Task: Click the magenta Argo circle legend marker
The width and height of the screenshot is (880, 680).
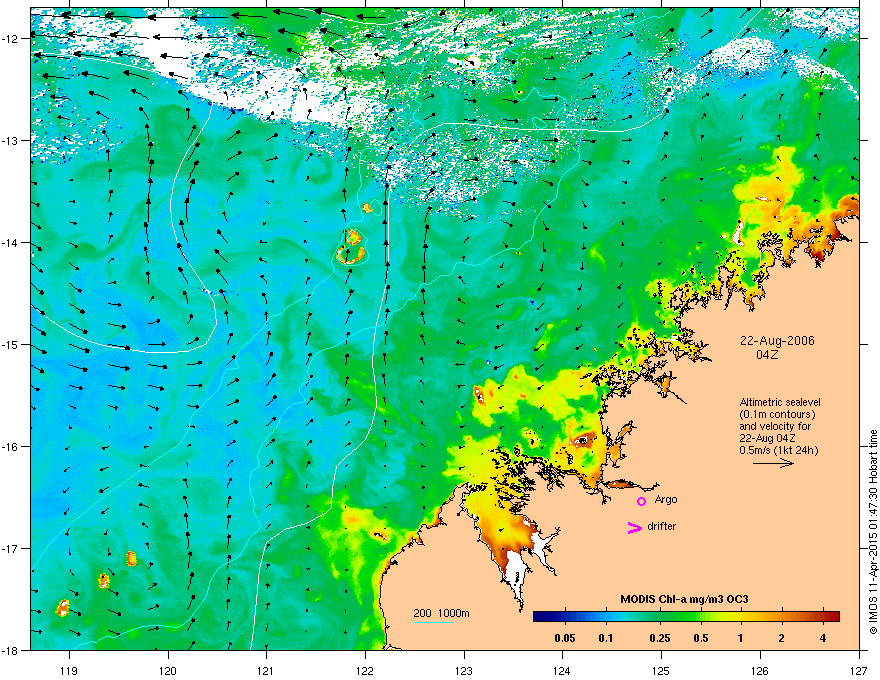Action: tap(641, 501)
